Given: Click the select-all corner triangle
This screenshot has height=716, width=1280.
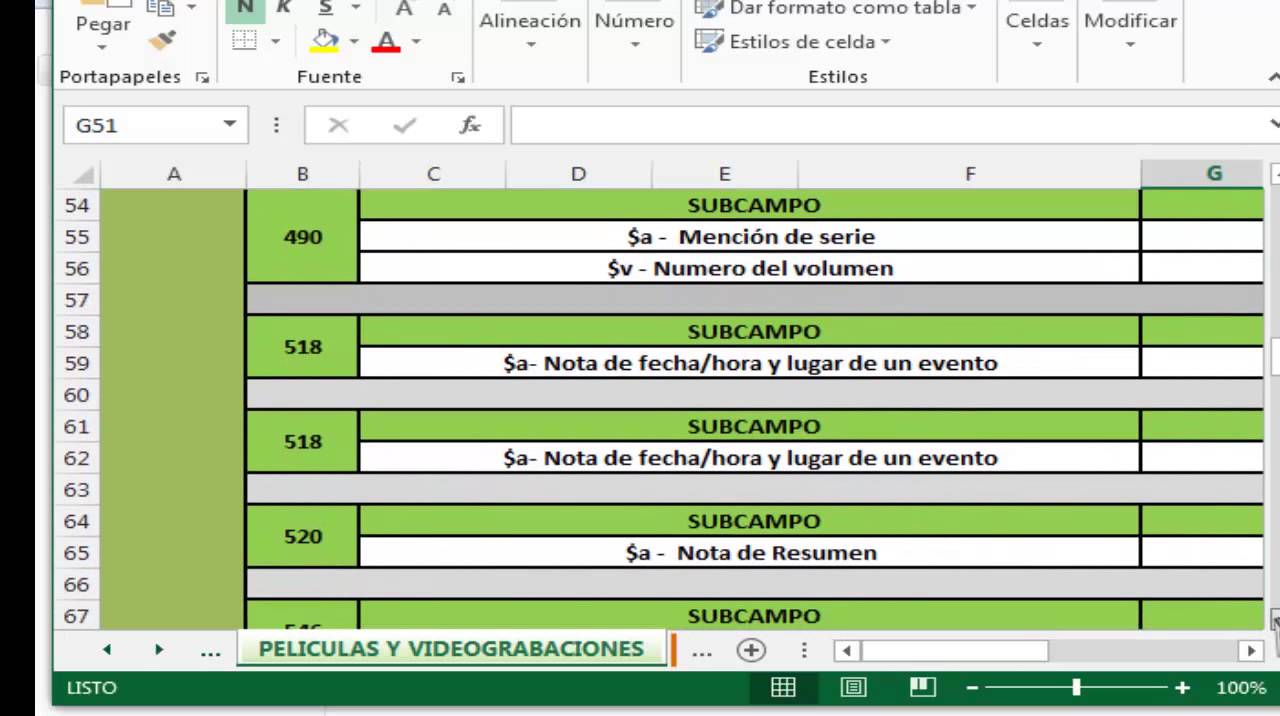Looking at the screenshot, I should (x=84, y=174).
